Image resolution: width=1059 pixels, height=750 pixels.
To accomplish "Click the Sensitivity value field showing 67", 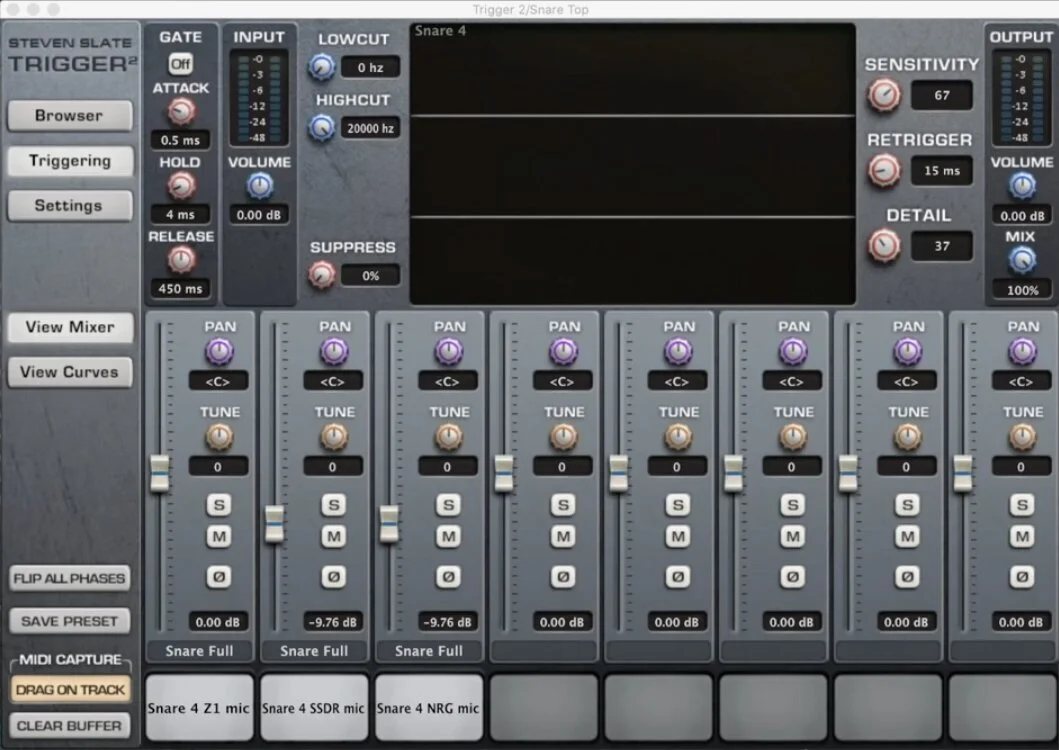I will click(x=941, y=95).
